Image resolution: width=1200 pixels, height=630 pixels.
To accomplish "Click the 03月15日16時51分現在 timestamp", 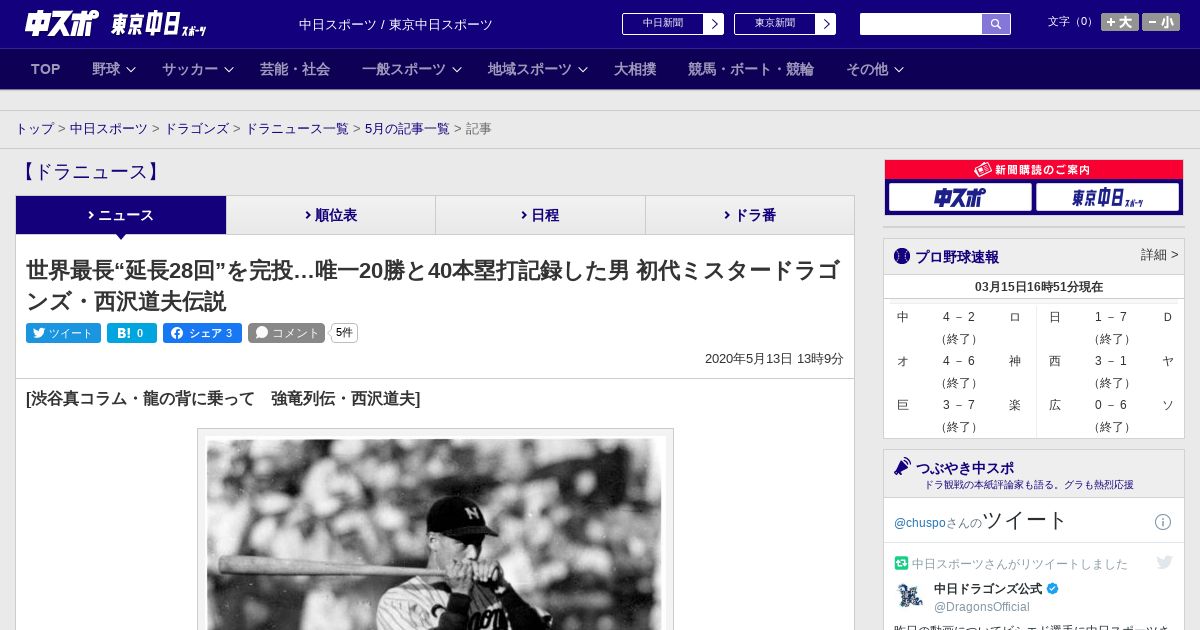I will (1039, 287).
